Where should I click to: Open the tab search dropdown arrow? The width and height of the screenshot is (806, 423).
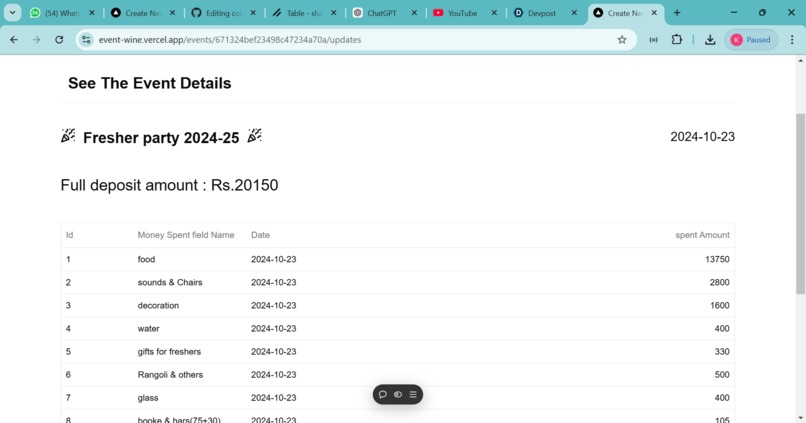(12, 13)
